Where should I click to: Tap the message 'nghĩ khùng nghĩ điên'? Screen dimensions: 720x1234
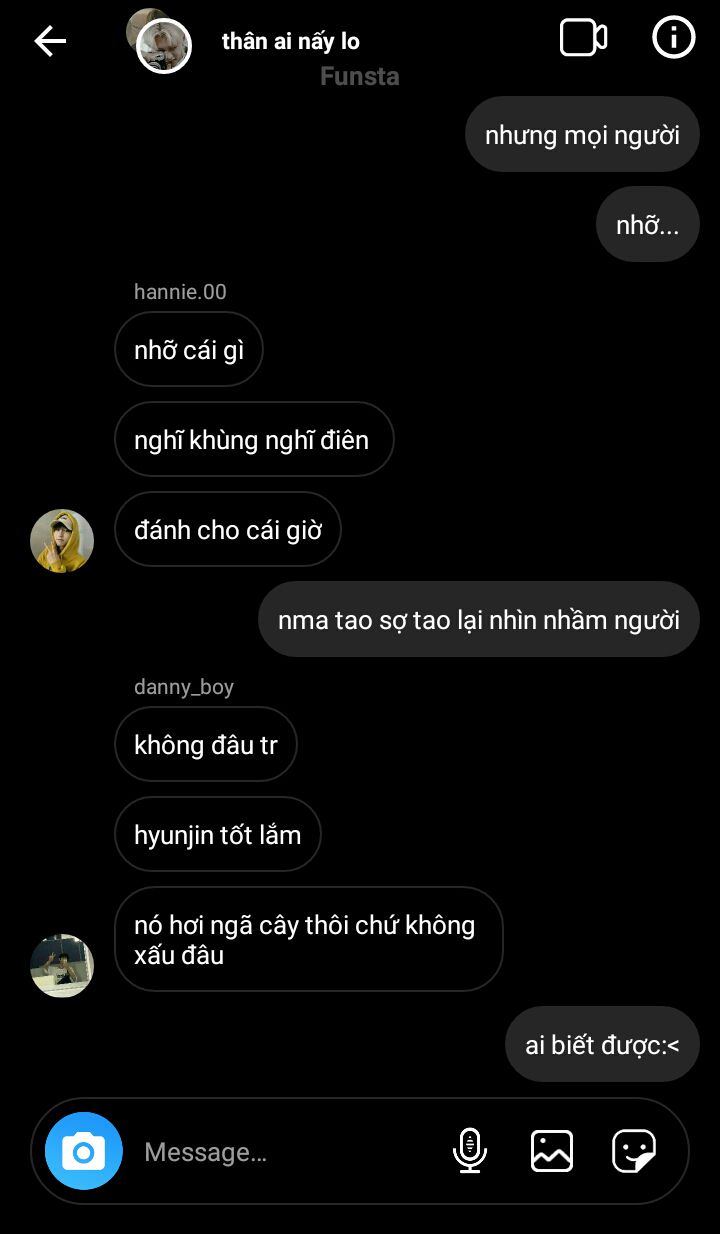254,439
